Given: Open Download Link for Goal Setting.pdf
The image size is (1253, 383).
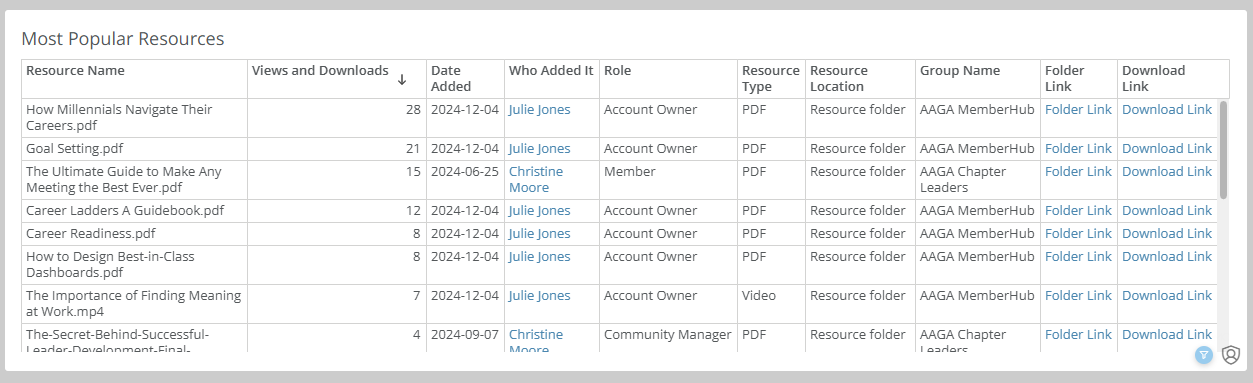Looking at the screenshot, I should click(1167, 149).
